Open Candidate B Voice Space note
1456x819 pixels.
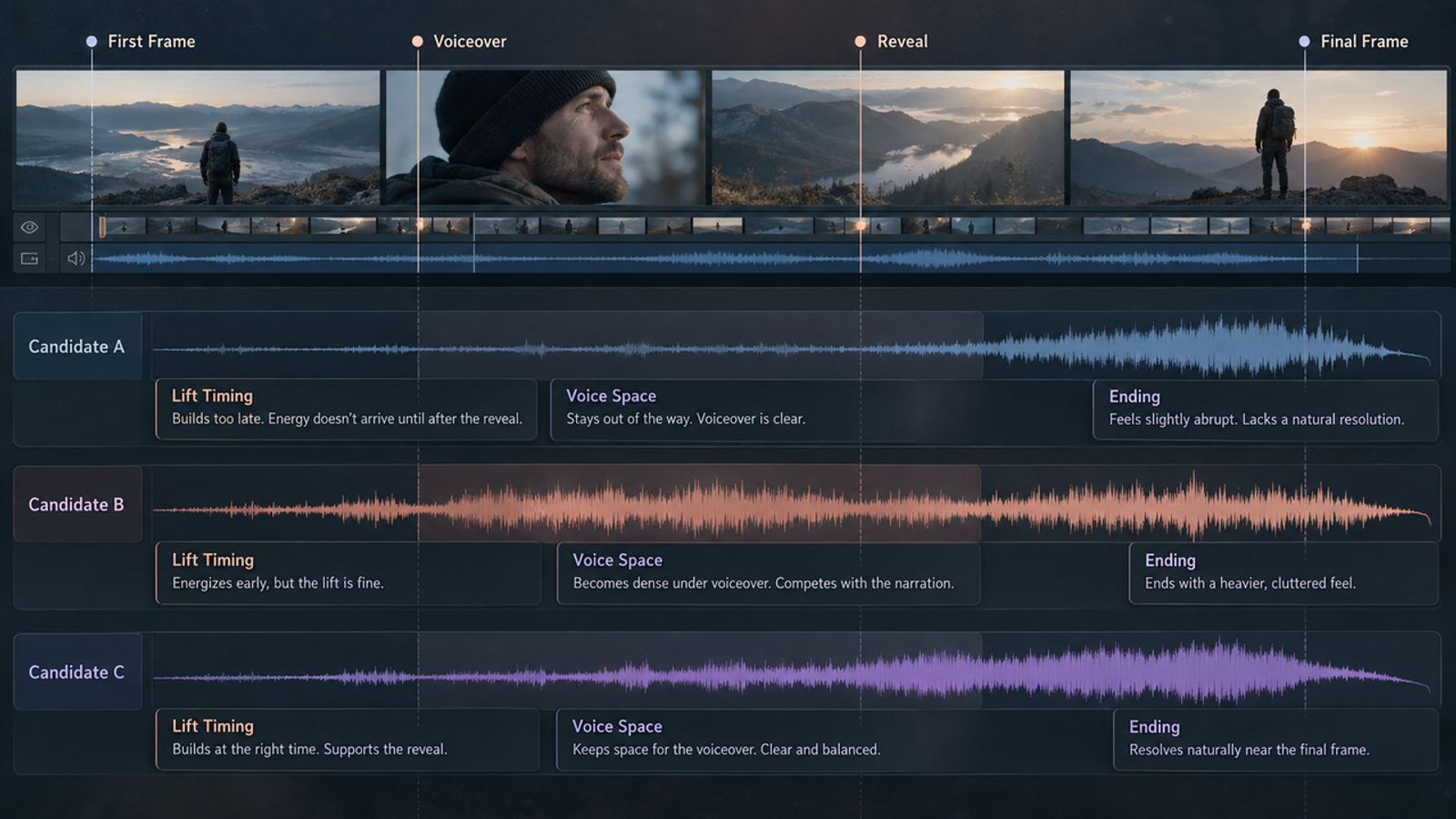[x=768, y=574]
